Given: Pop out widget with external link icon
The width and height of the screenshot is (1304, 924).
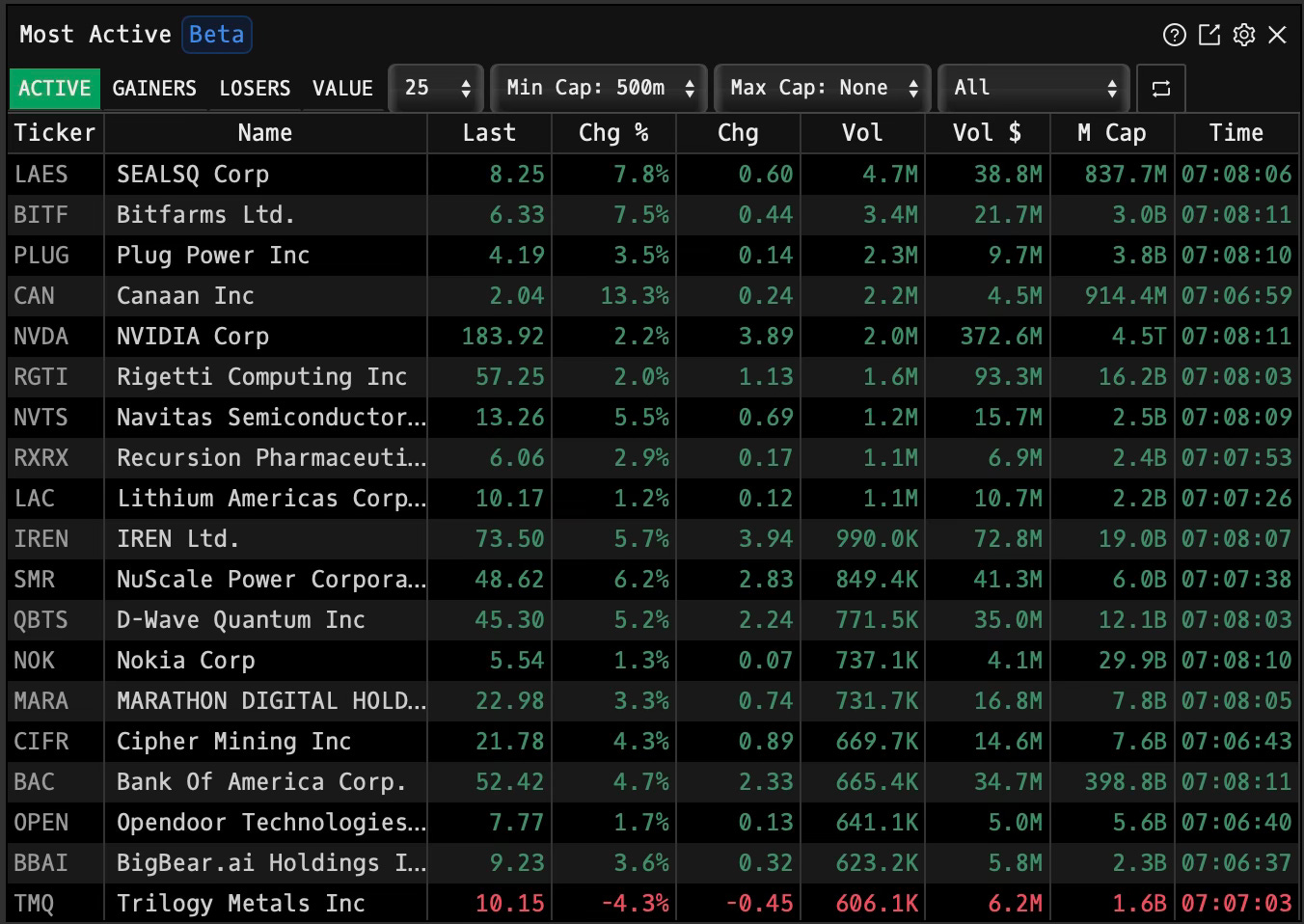Looking at the screenshot, I should [1209, 36].
